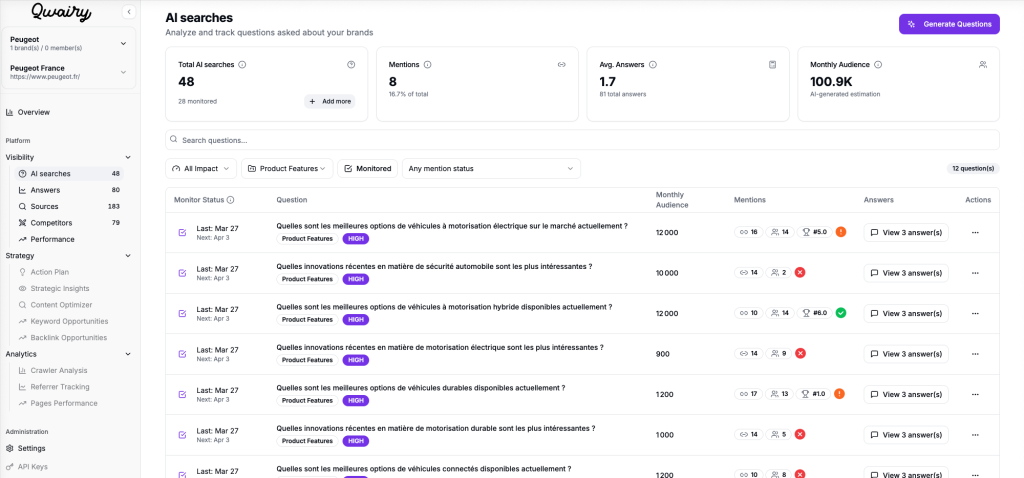The height and width of the screenshot is (478, 1024).
Task: Toggle monitor checkbox for sécurité automobile question
Action: [182, 273]
